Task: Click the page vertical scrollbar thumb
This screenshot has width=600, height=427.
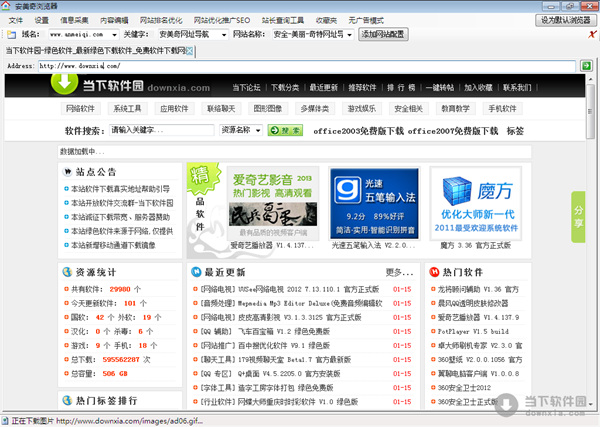Action: (591, 111)
